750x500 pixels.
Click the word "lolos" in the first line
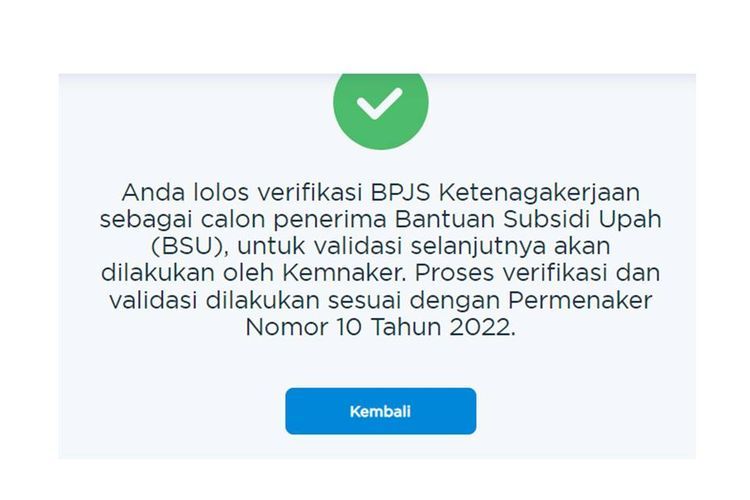(221, 192)
